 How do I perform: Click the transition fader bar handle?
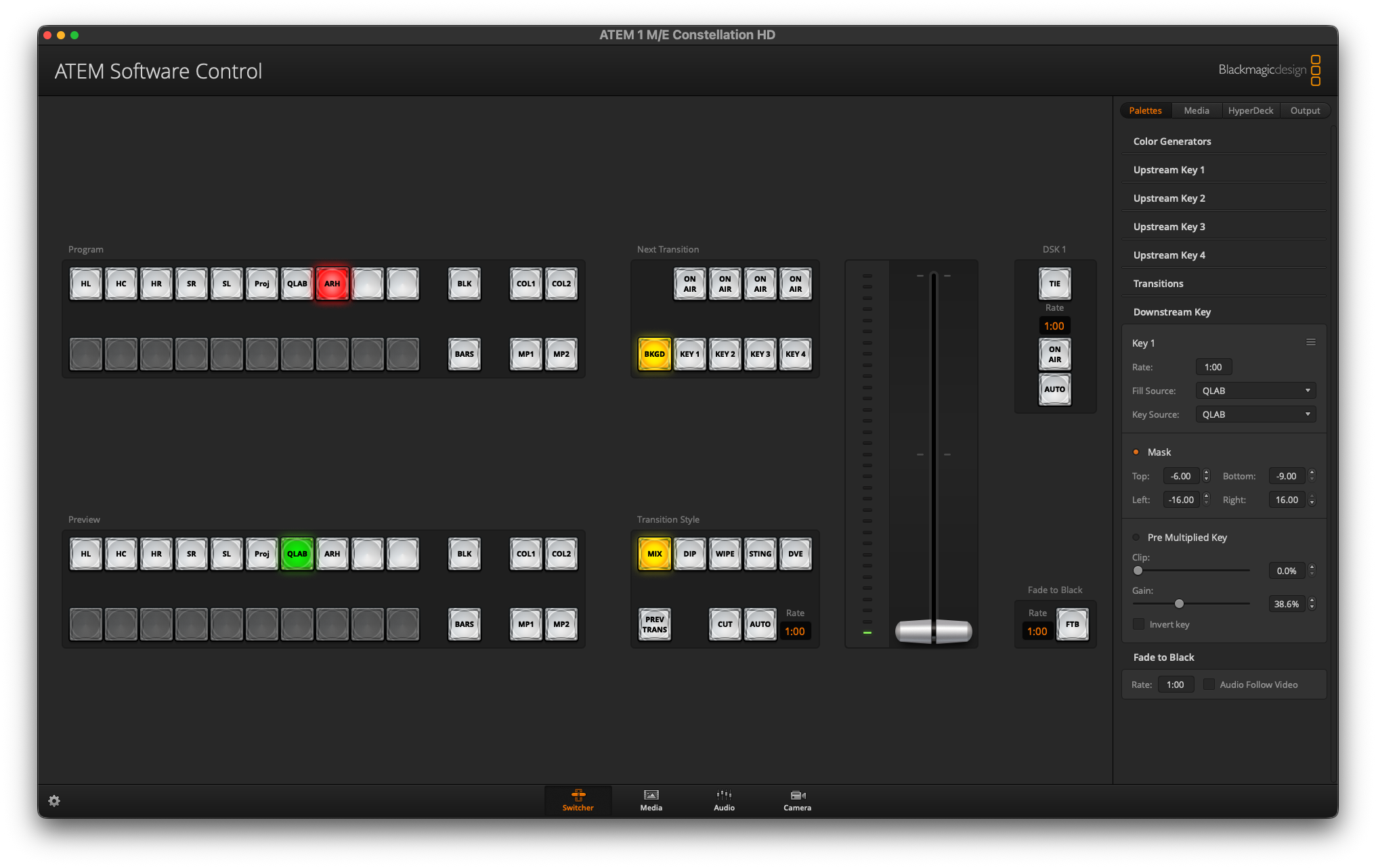pyautogui.click(x=934, y=630)
